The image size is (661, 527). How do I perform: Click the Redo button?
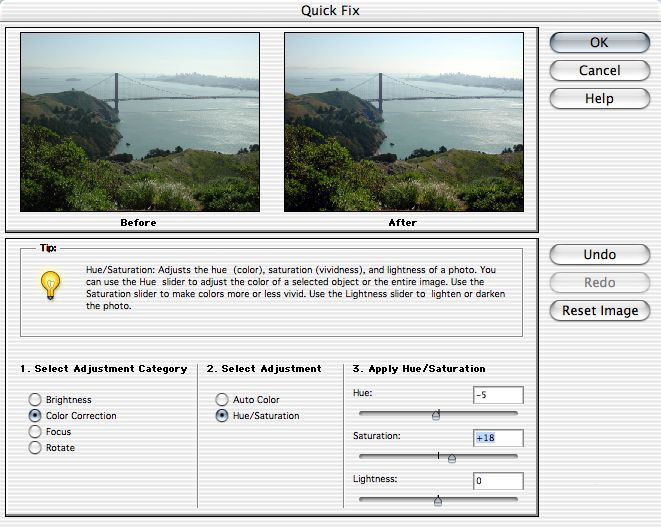[599, 283]
